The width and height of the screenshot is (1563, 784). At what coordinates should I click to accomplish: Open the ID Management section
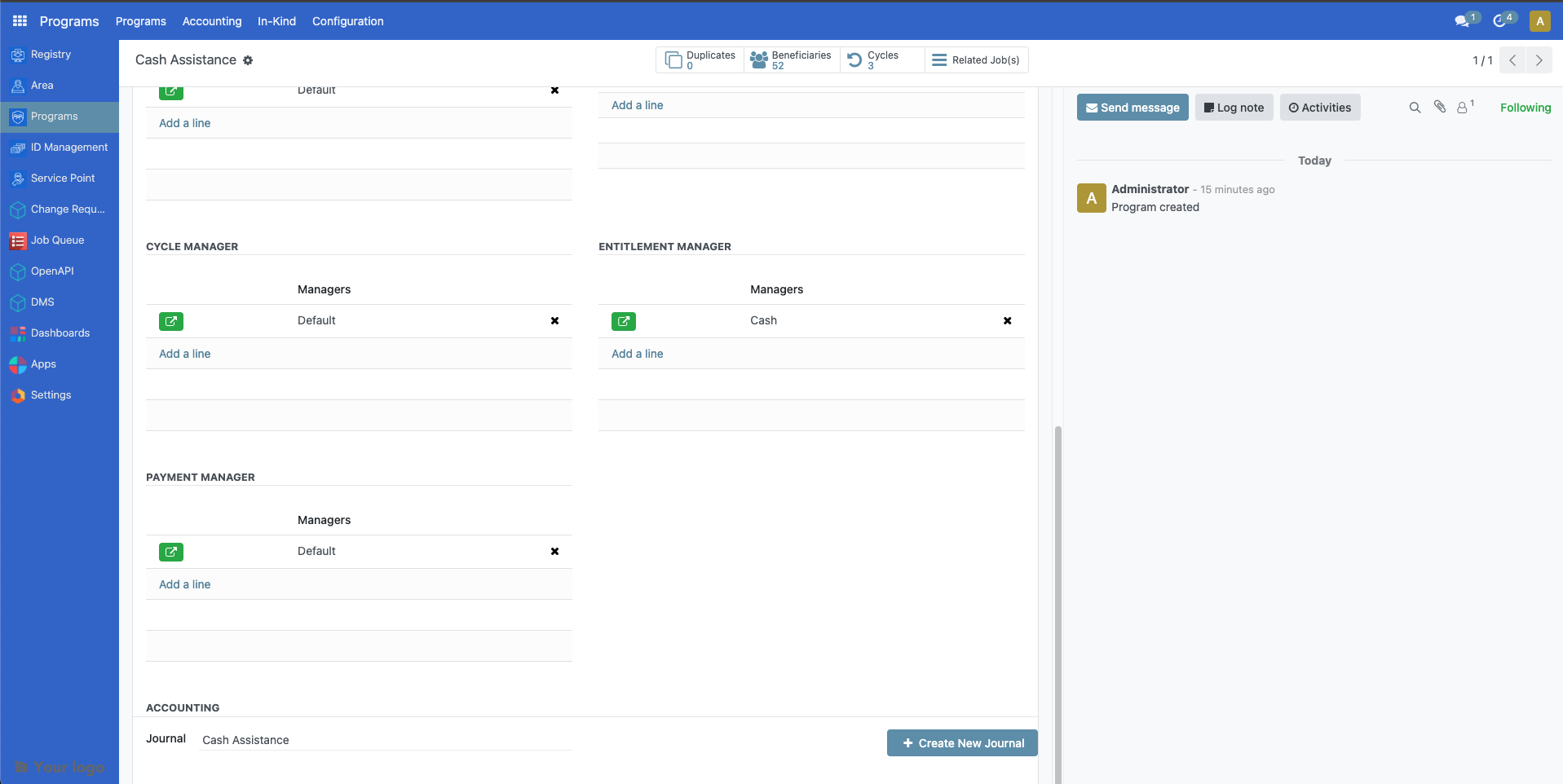coord(69,147)
